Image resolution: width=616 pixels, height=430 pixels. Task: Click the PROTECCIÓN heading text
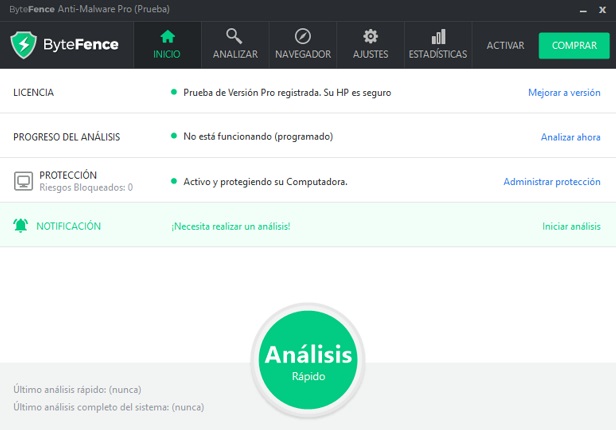tap(68, 175)
